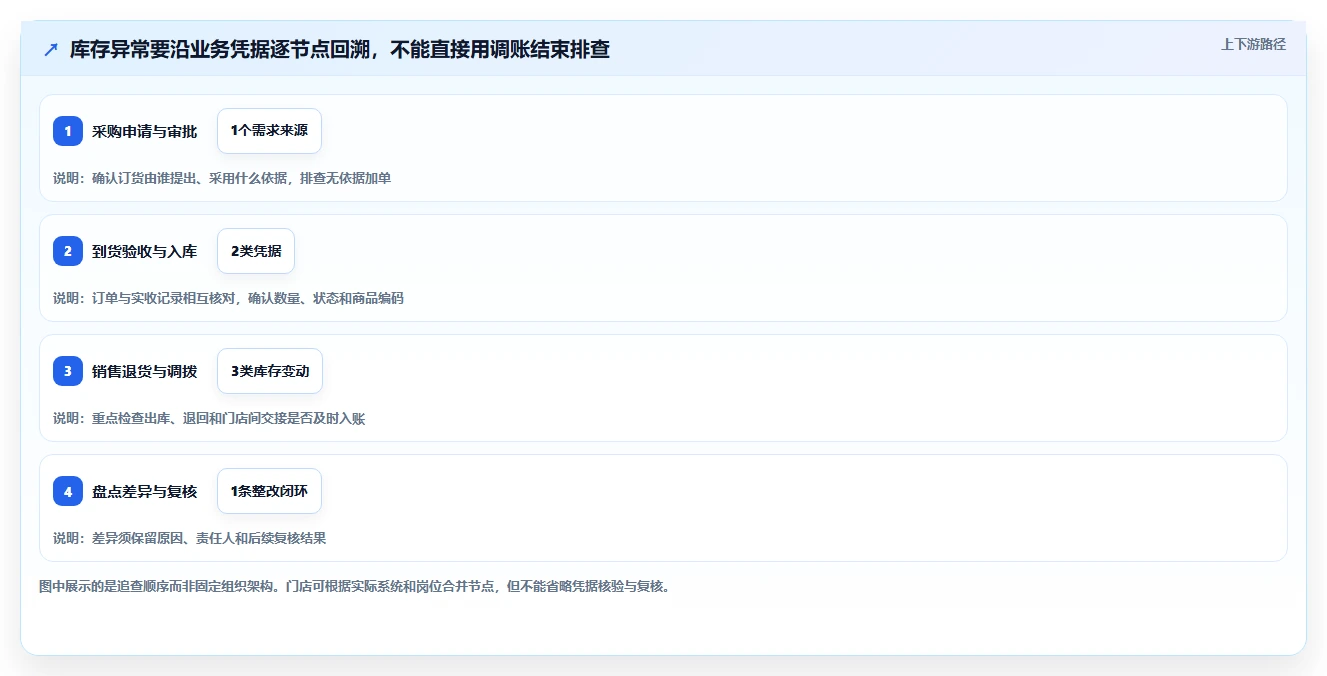Click the 销售退货与调拨 step title

tap(145, 371)
